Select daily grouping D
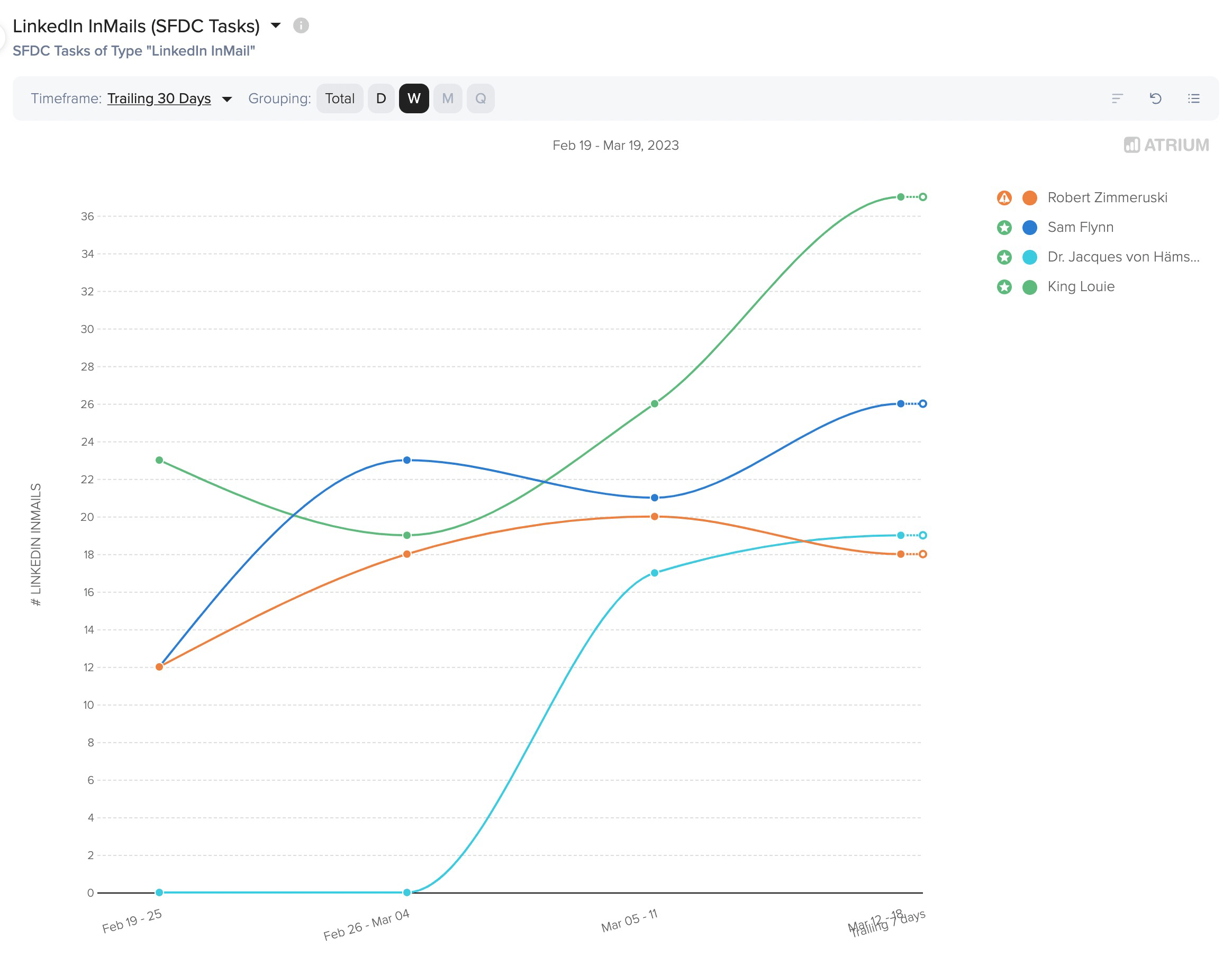 point(381,99)
